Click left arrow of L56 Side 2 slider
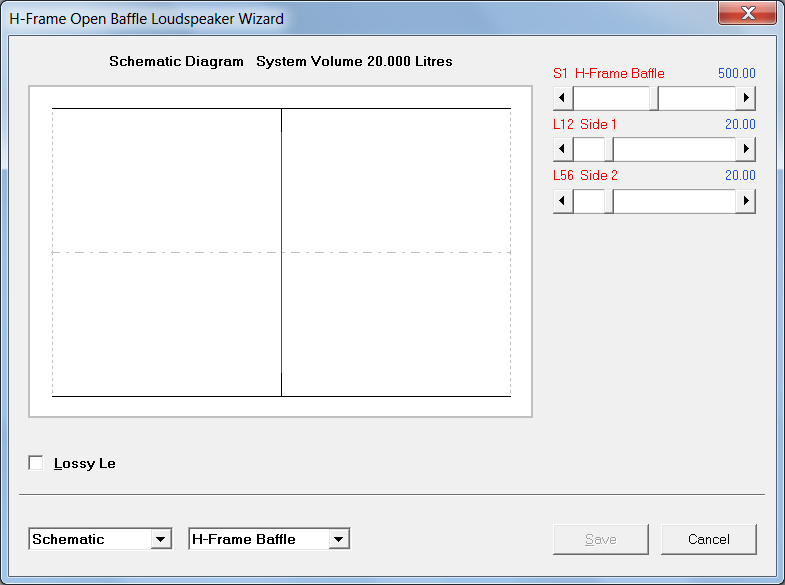The image size is (785, 585). click(563, 201)
